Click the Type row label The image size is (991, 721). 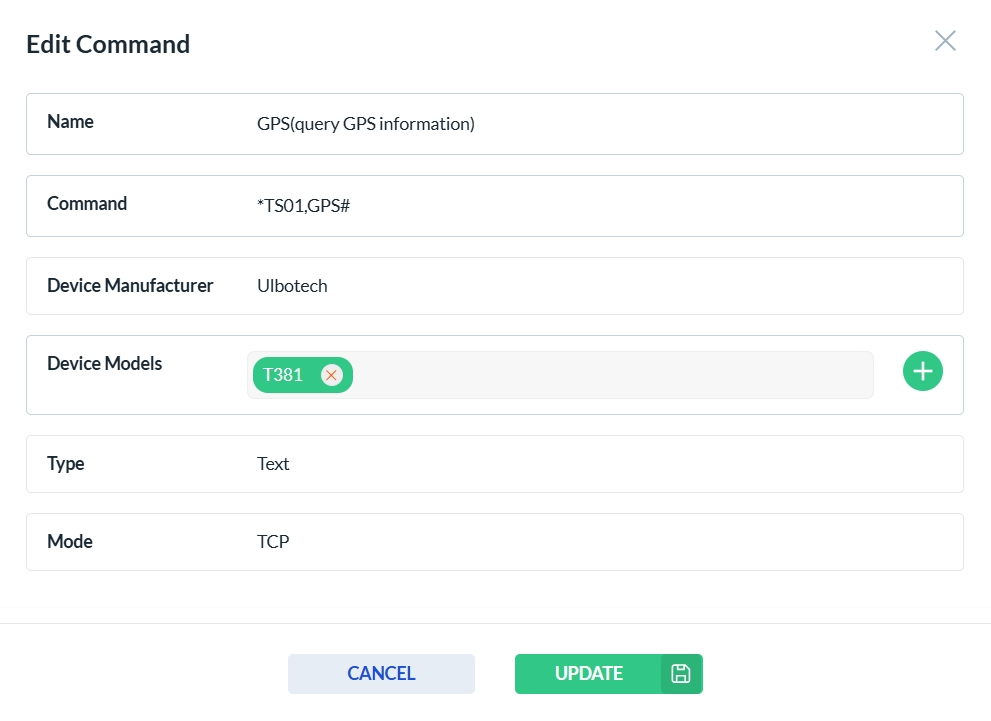pyautogui.click(x=65, y=464)
